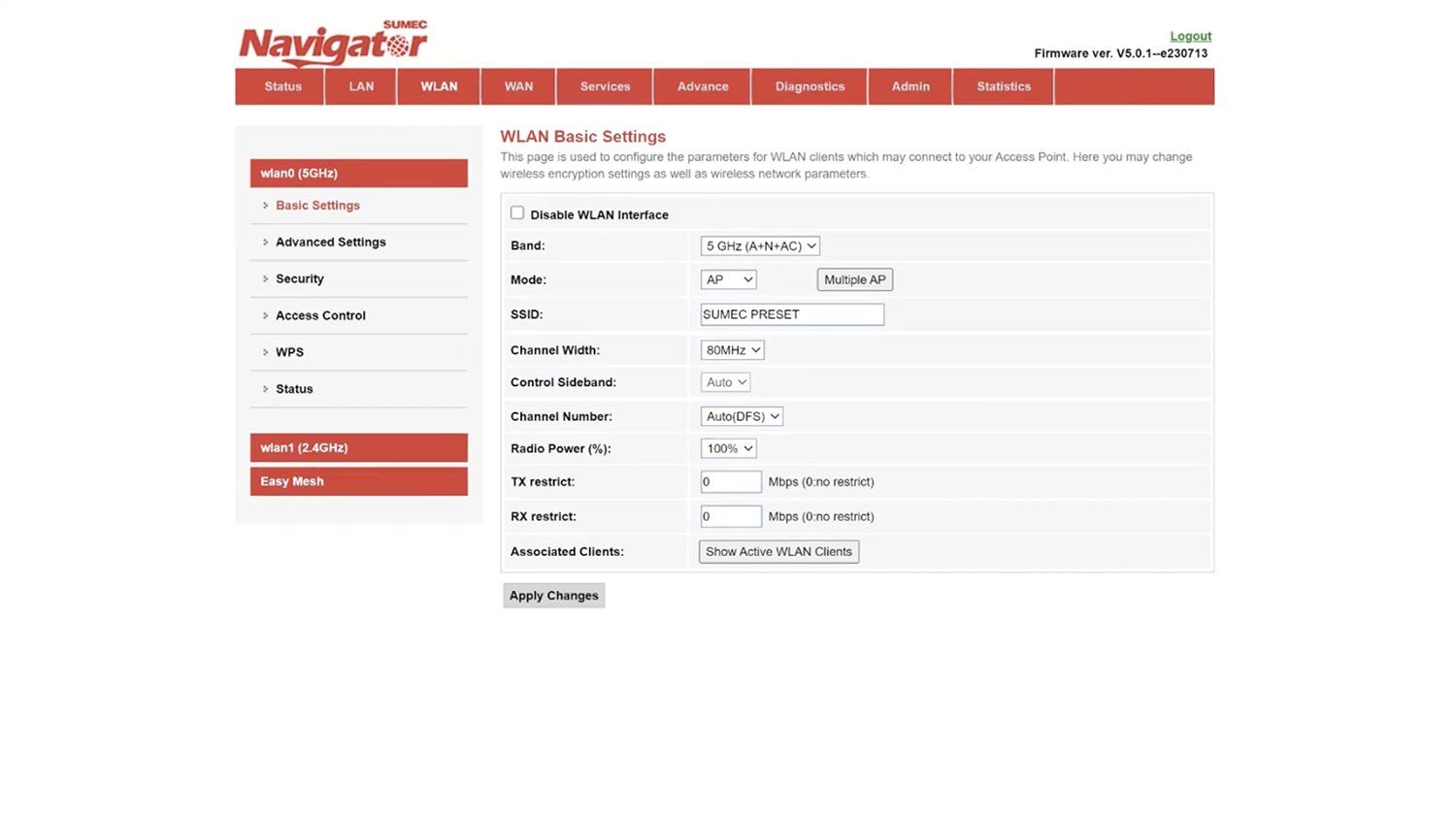The height and width of the screenshot is (813, 1456).
Task: Click the Multiple AP button
Action: [x=854, y=279]
